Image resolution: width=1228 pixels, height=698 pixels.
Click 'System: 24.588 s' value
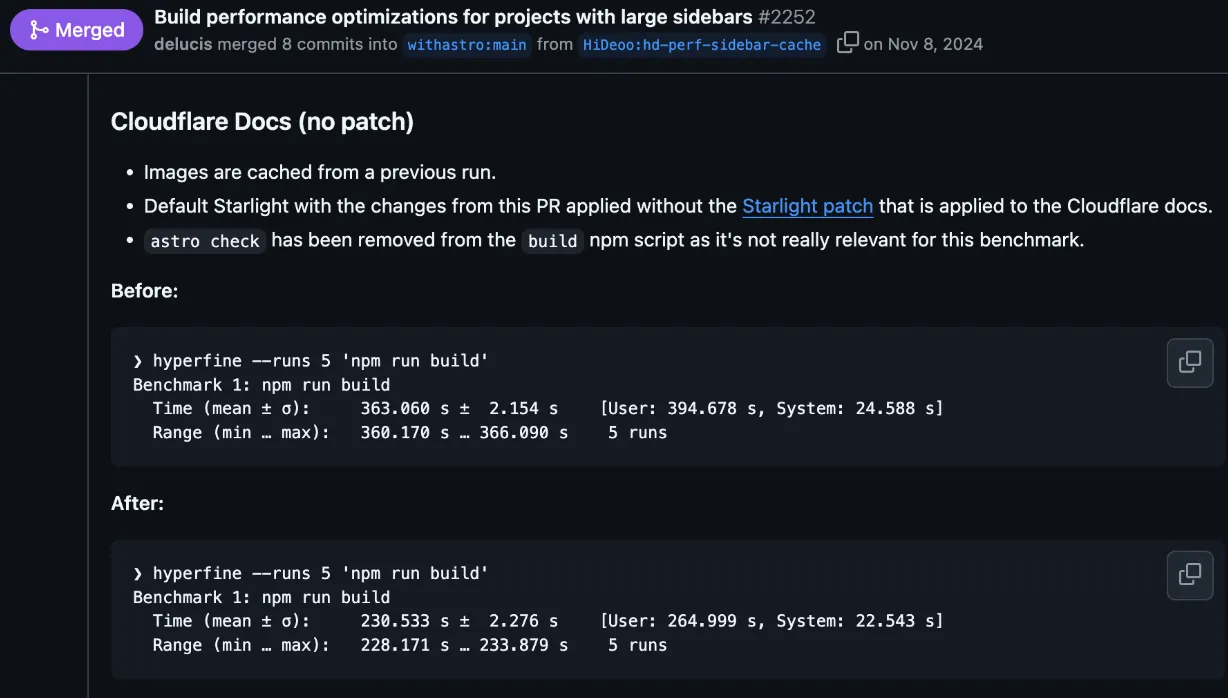click(x=856, y=408)
